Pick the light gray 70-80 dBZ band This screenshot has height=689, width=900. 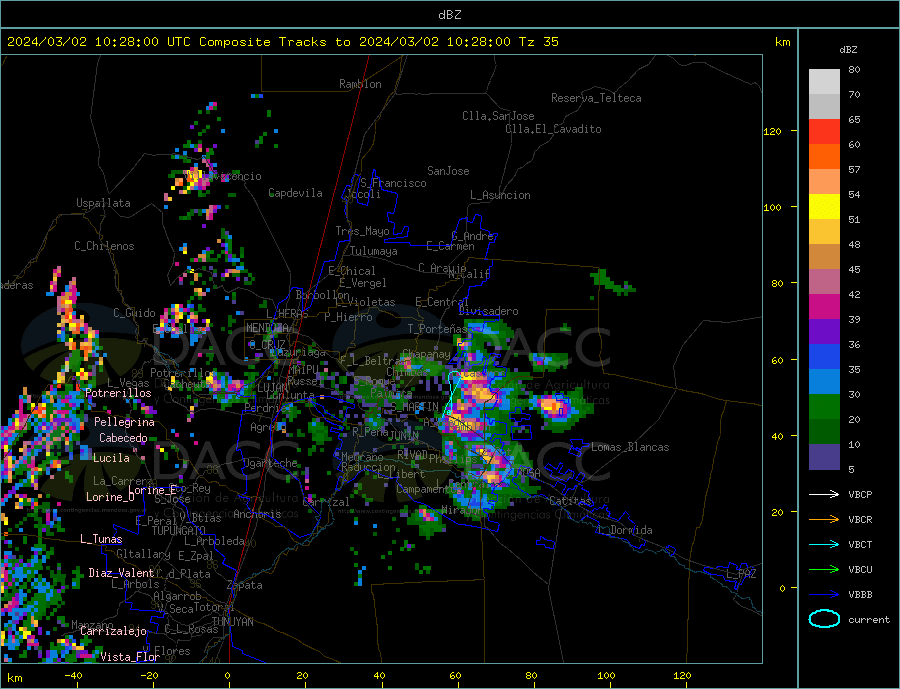pos(824,82)
